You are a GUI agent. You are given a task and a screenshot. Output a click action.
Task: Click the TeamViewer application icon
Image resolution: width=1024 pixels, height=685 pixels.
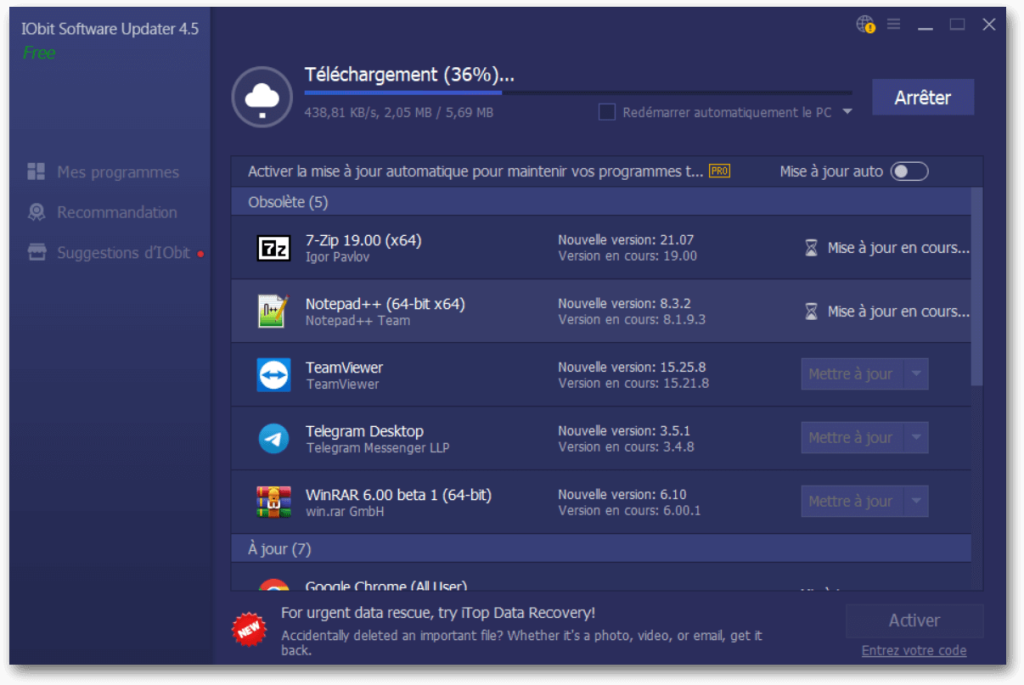coord(274,375)
